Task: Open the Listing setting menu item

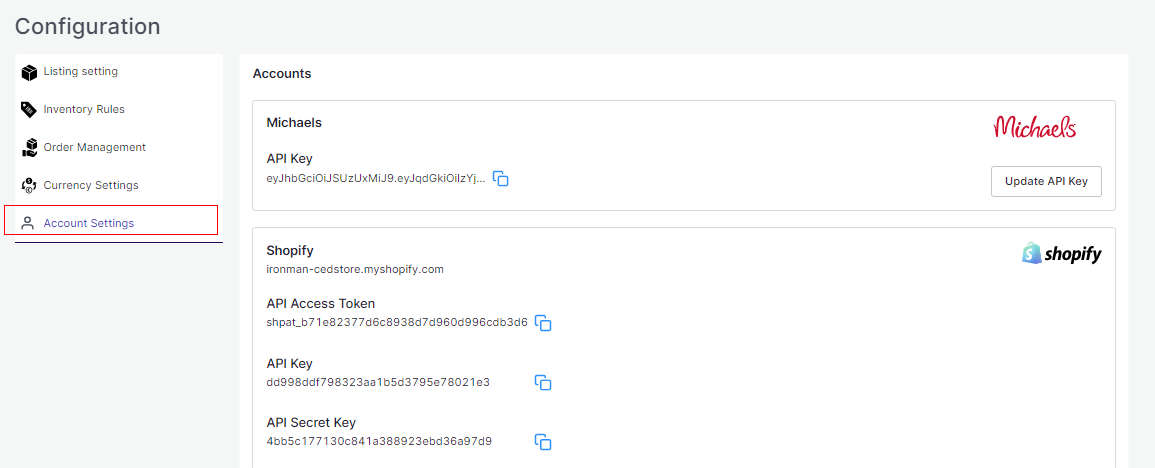Action: [80, 72]
